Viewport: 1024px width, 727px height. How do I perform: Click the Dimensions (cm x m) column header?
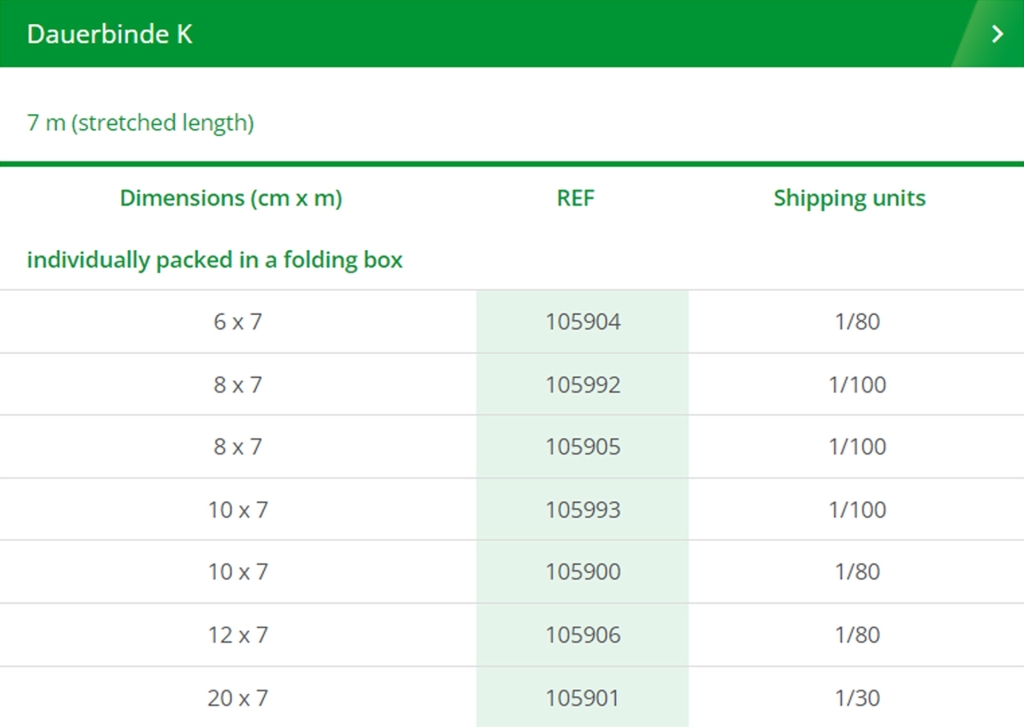231,198
